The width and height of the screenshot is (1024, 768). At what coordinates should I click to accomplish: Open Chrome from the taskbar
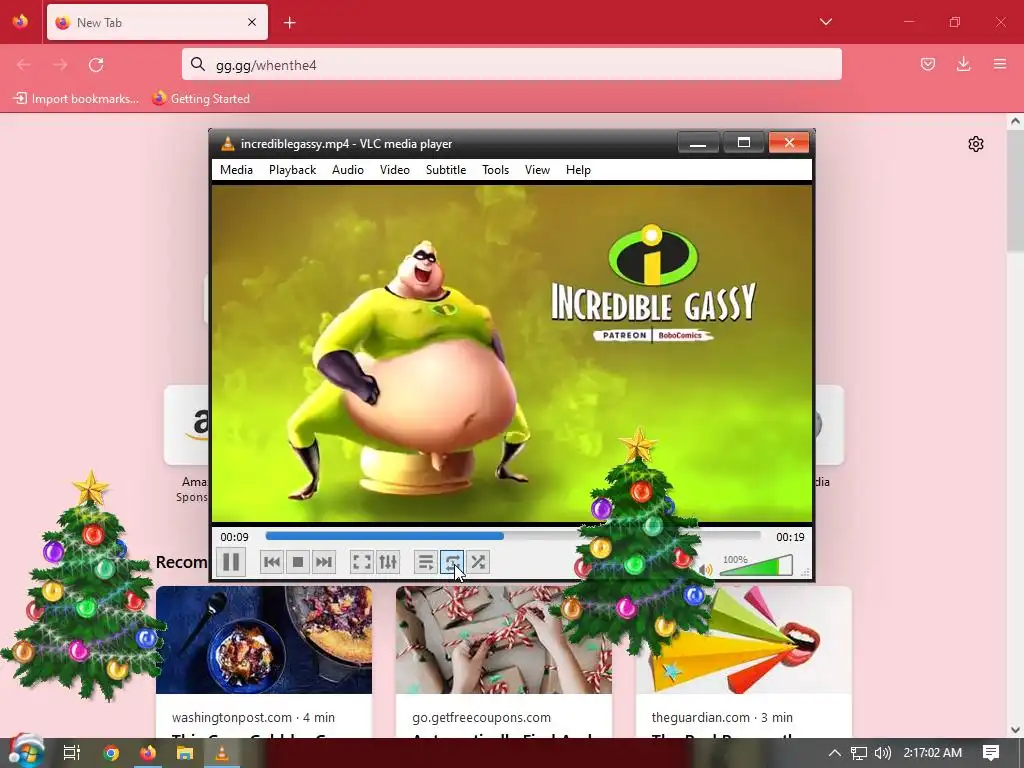(x=111, y=753)
